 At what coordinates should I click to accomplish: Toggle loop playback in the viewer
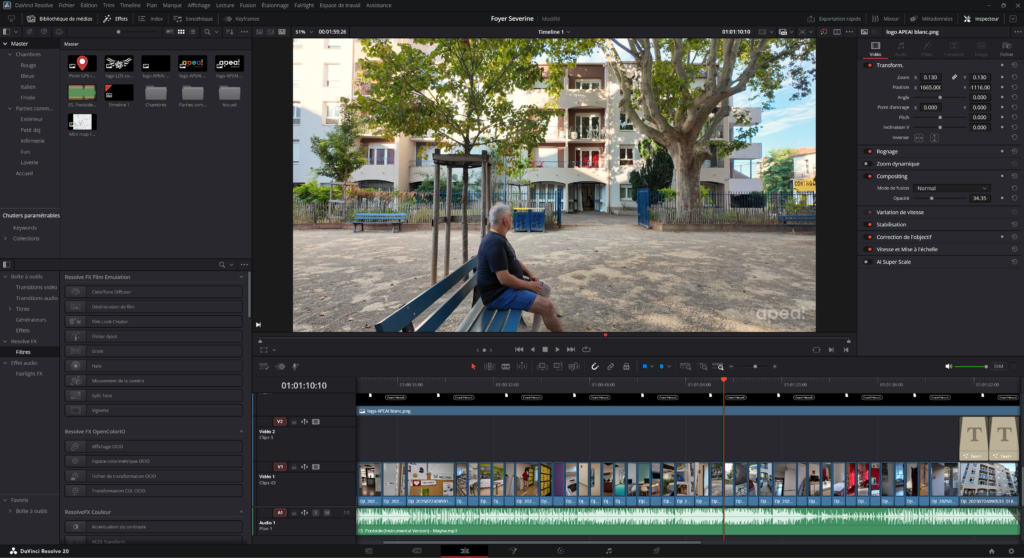coord(585,349)
